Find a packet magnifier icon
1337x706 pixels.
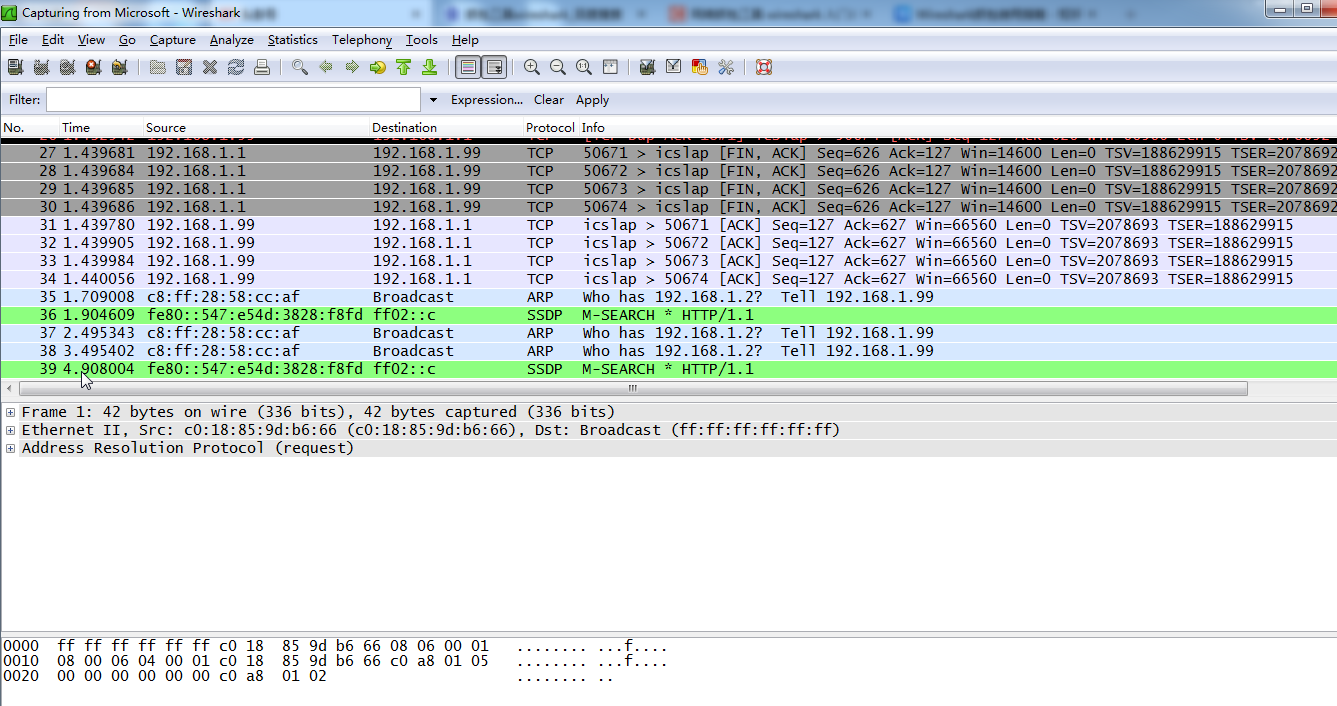pyautogui.click(x=300, y=67)
